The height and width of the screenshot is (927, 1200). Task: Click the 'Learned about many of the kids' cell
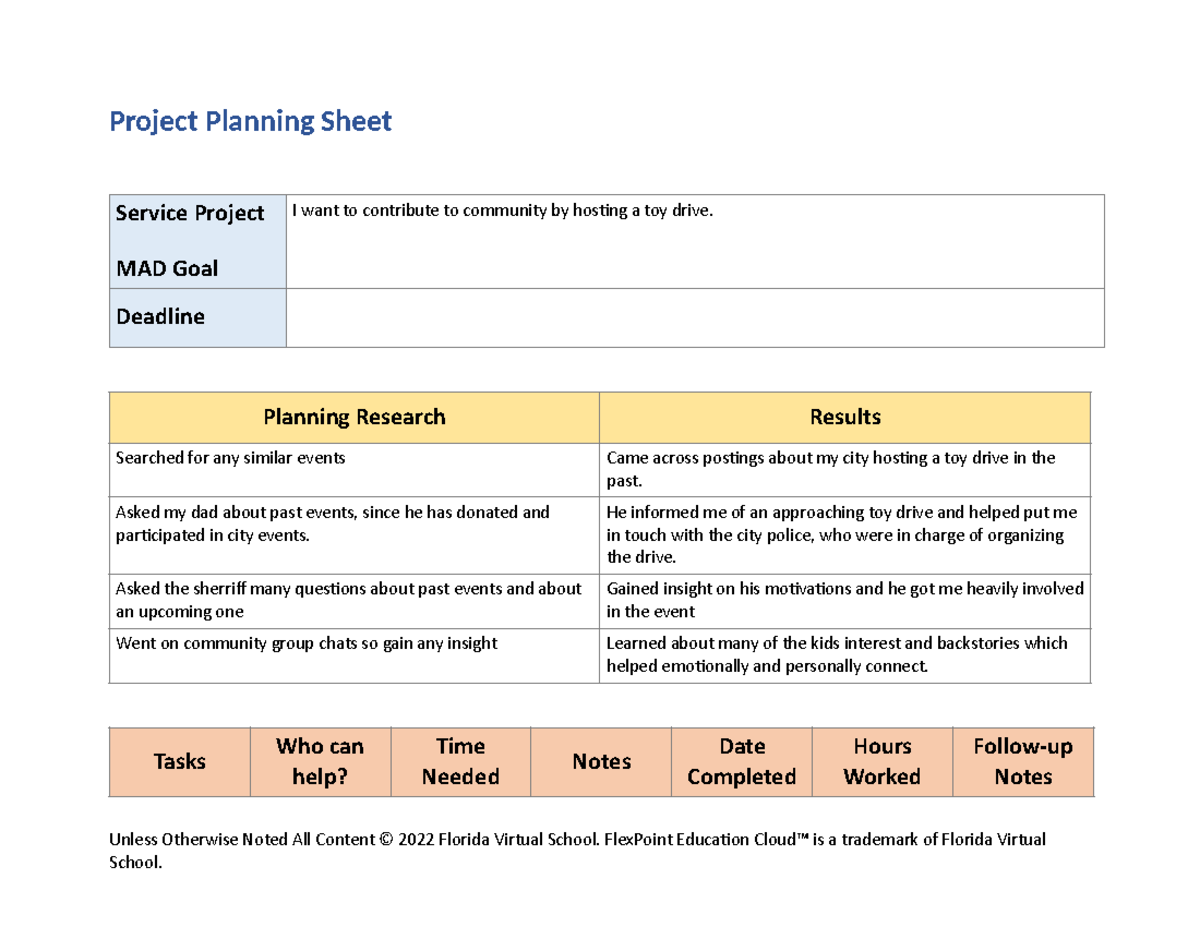845,655
